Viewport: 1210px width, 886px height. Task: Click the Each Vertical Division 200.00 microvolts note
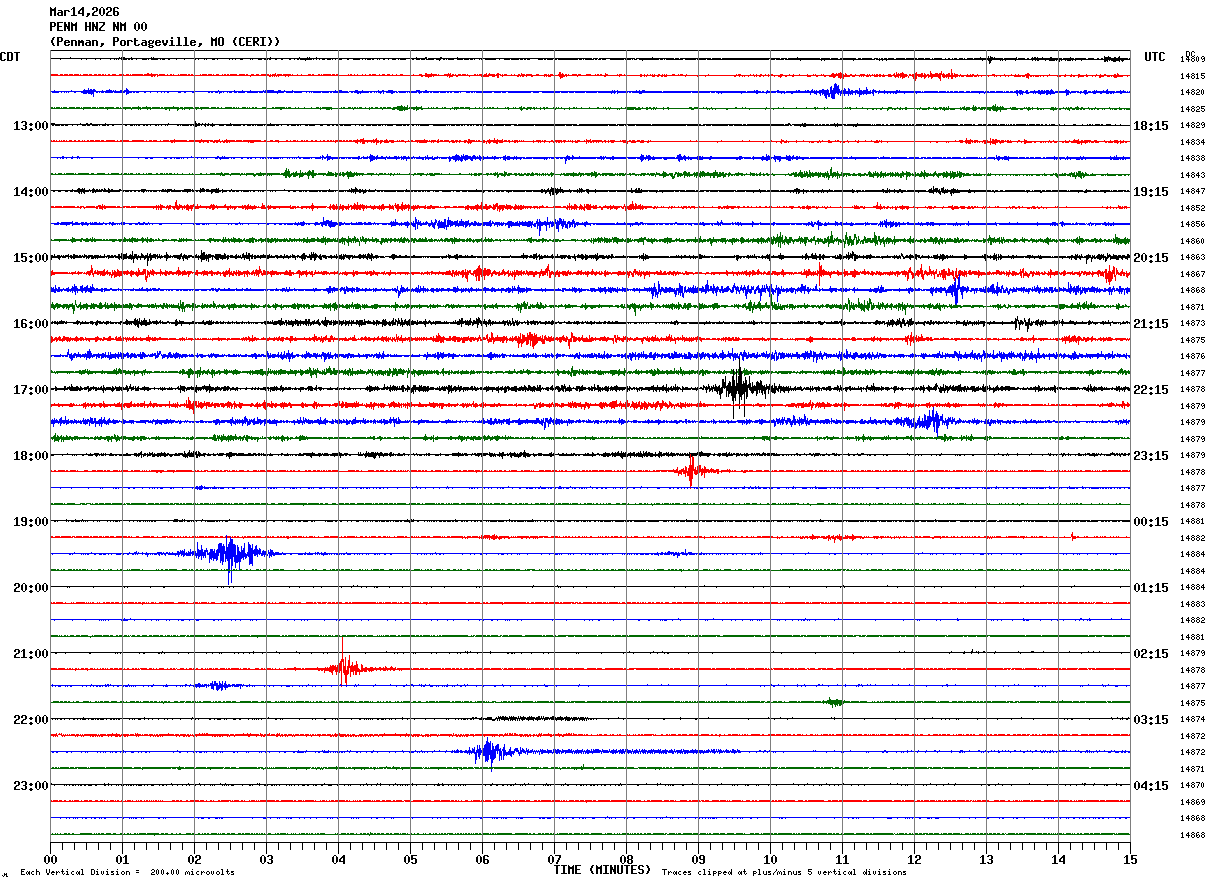pyautogui.click(x=127, y=873)
